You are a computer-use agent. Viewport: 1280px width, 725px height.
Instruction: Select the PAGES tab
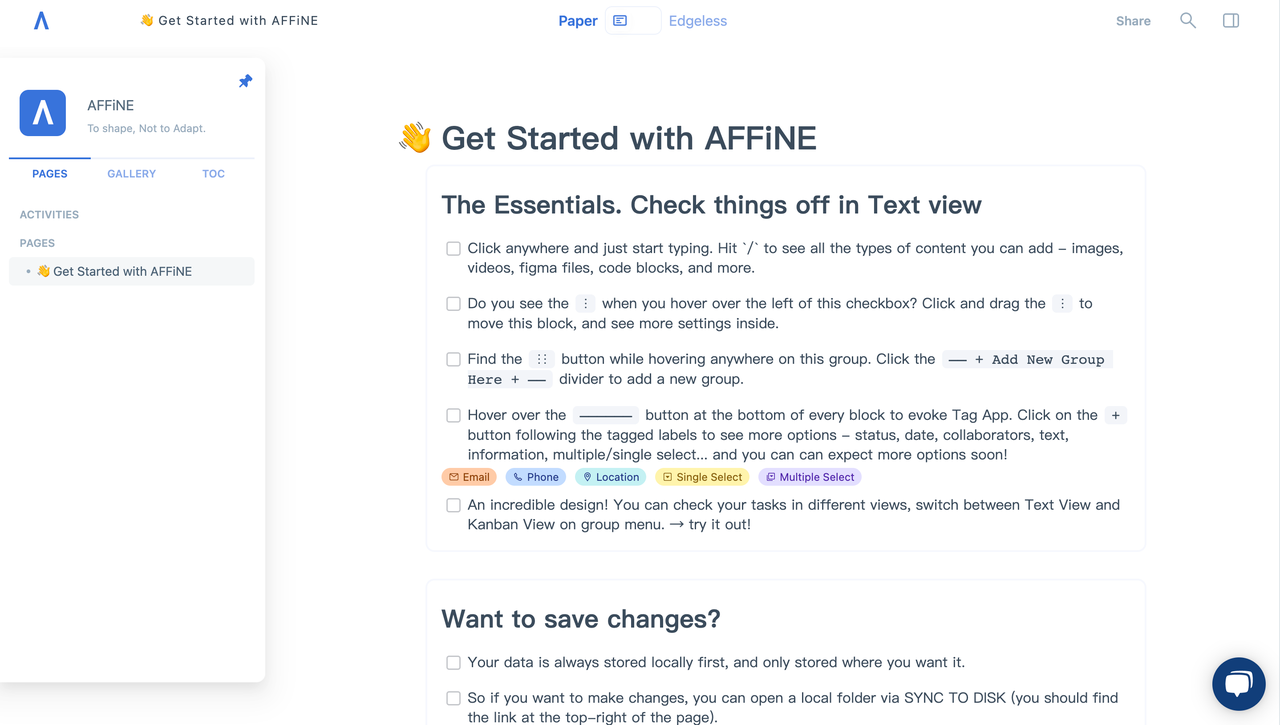(50, 174)
